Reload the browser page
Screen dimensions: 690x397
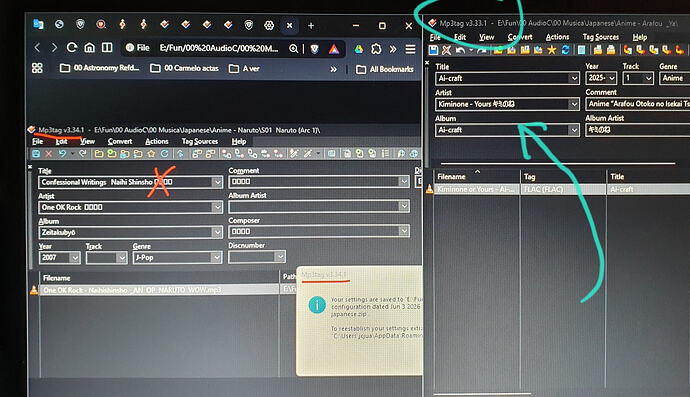click(x=72, y=48)
